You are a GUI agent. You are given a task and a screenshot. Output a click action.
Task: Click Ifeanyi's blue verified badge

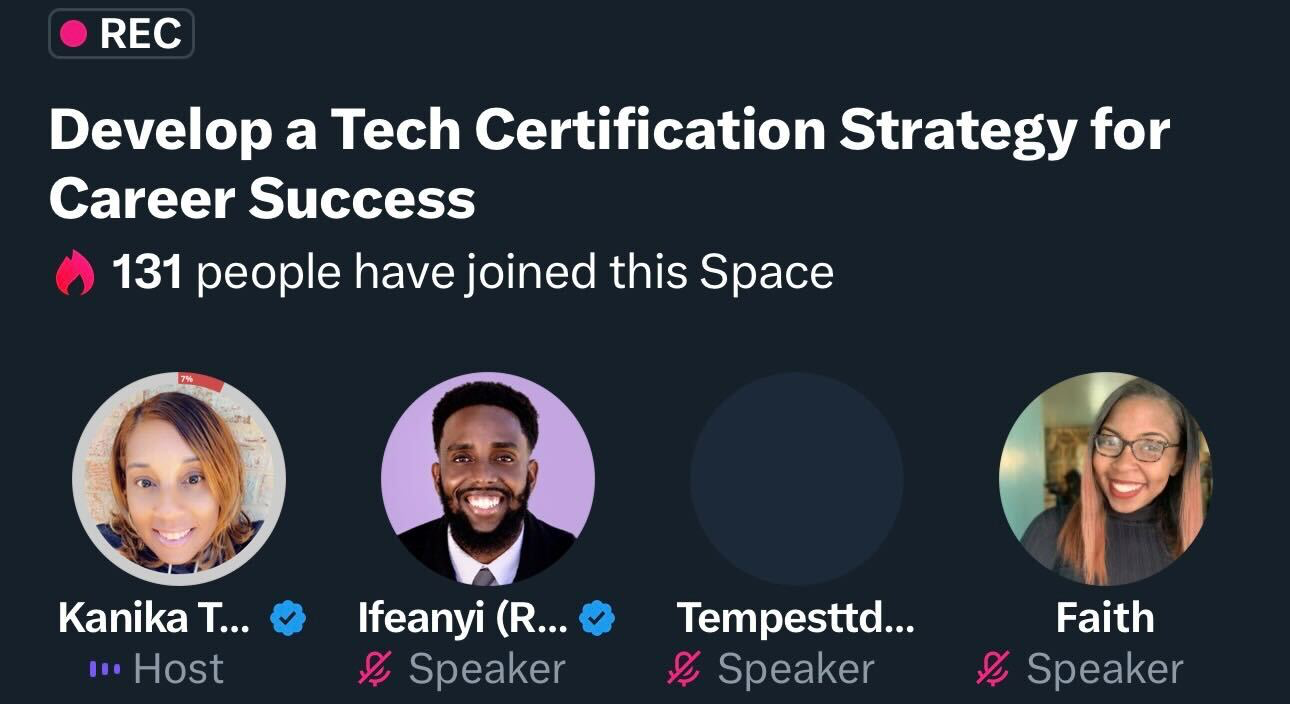(597, 619)
